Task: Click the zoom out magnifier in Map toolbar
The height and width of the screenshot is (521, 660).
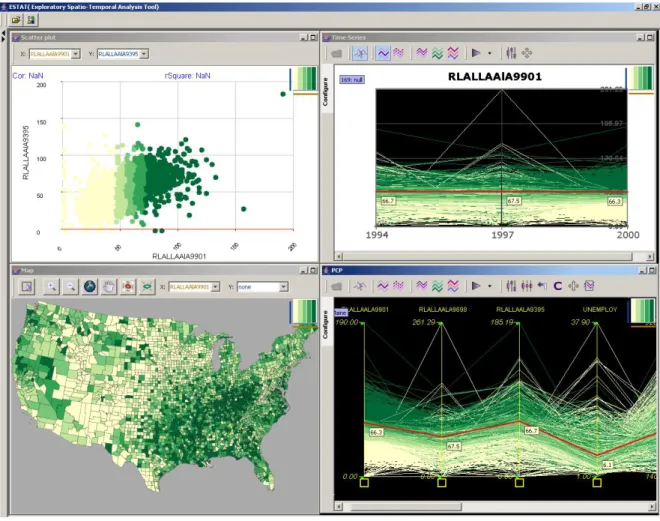Action: [x=71, y=287]
